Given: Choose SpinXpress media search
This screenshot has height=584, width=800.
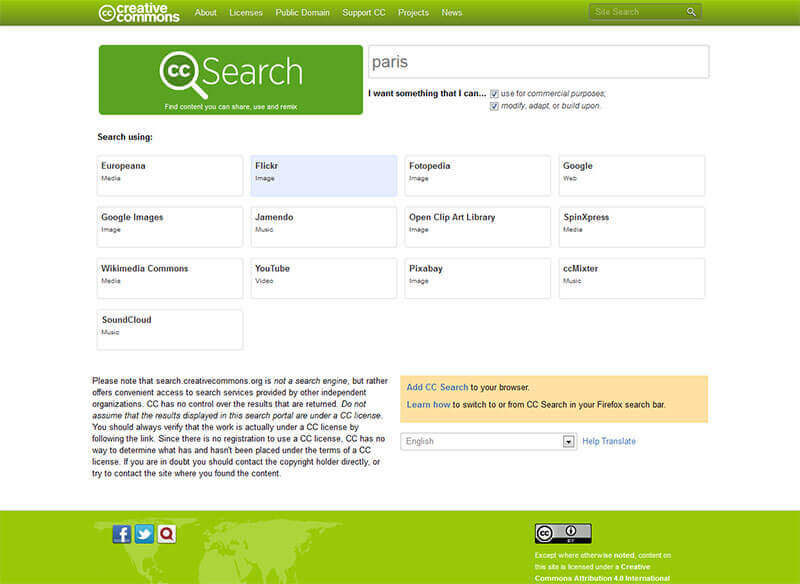Looking at the screenshot, I should point(632,227).
